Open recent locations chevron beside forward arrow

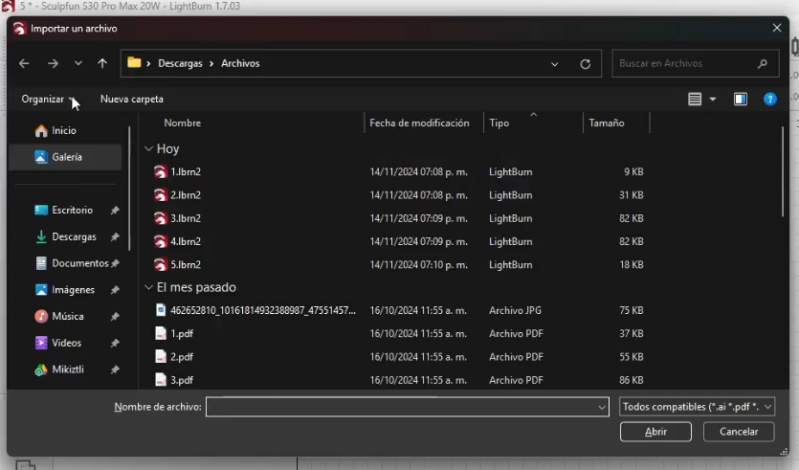coord(78,63)
